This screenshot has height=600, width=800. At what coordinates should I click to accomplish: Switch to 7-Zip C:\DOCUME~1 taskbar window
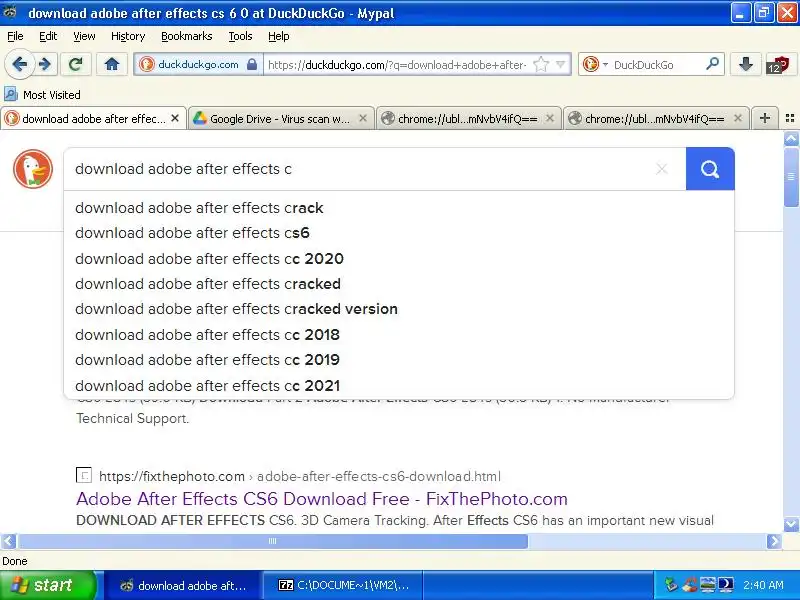click(x=343, y=585)
